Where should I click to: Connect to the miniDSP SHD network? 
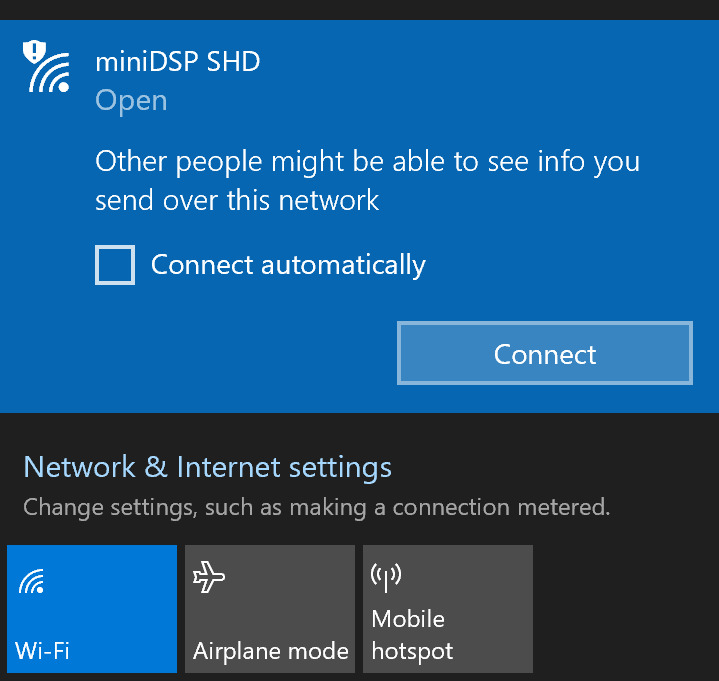pos(545,353)
